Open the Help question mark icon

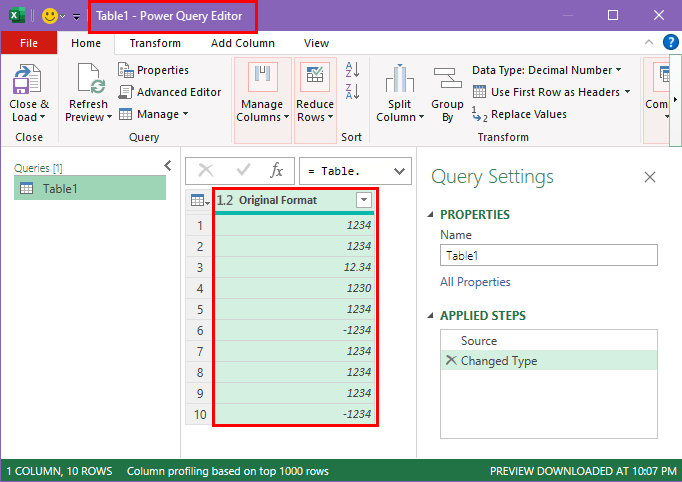click(x=671, y=42)
